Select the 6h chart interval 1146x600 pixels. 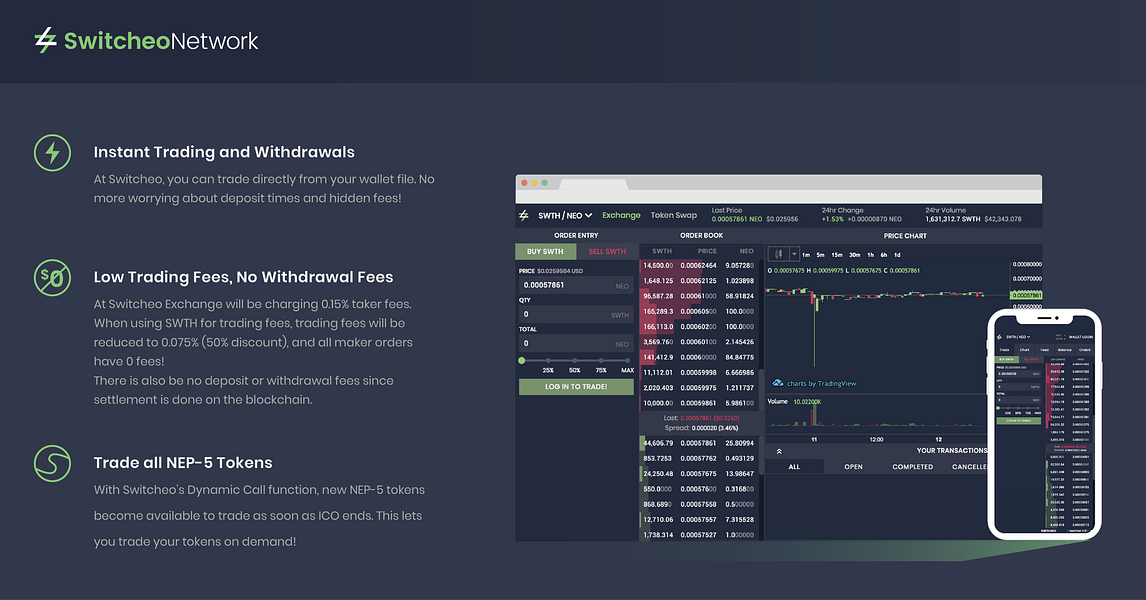click(x=884, y=255)
